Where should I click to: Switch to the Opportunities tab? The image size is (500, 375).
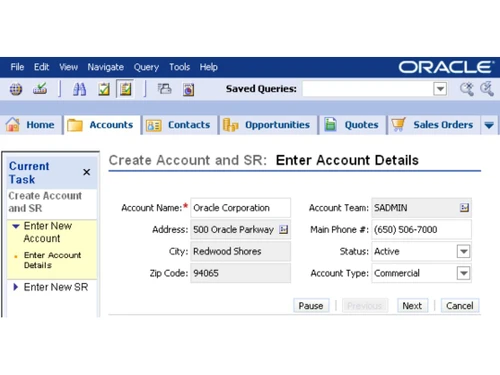pos(268,125)
